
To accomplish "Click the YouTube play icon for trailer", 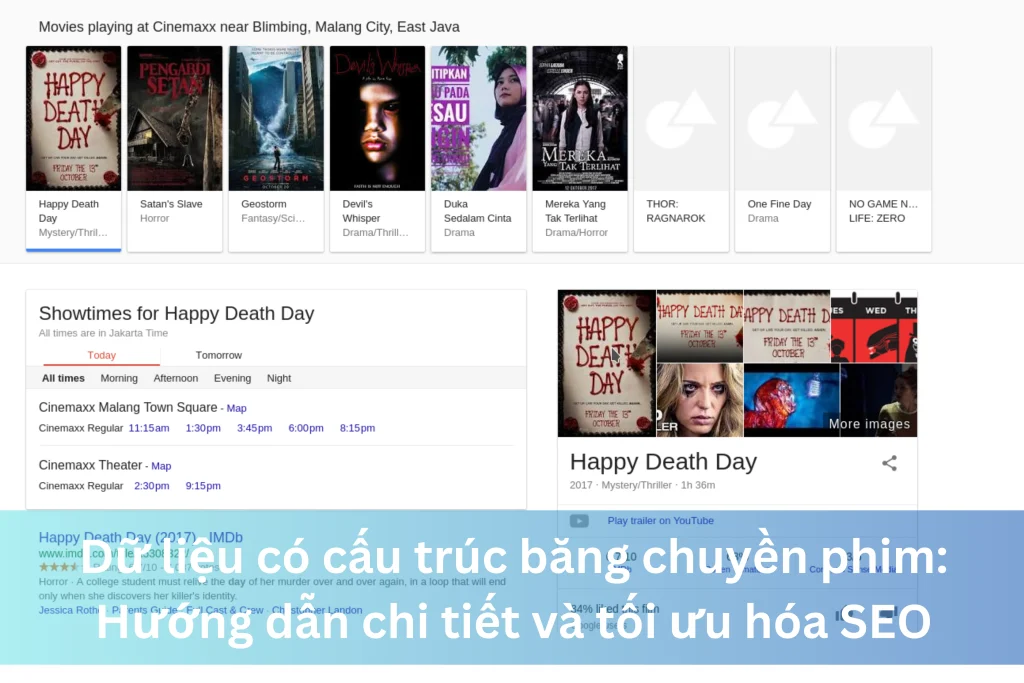I will click(x=579, y=520).
